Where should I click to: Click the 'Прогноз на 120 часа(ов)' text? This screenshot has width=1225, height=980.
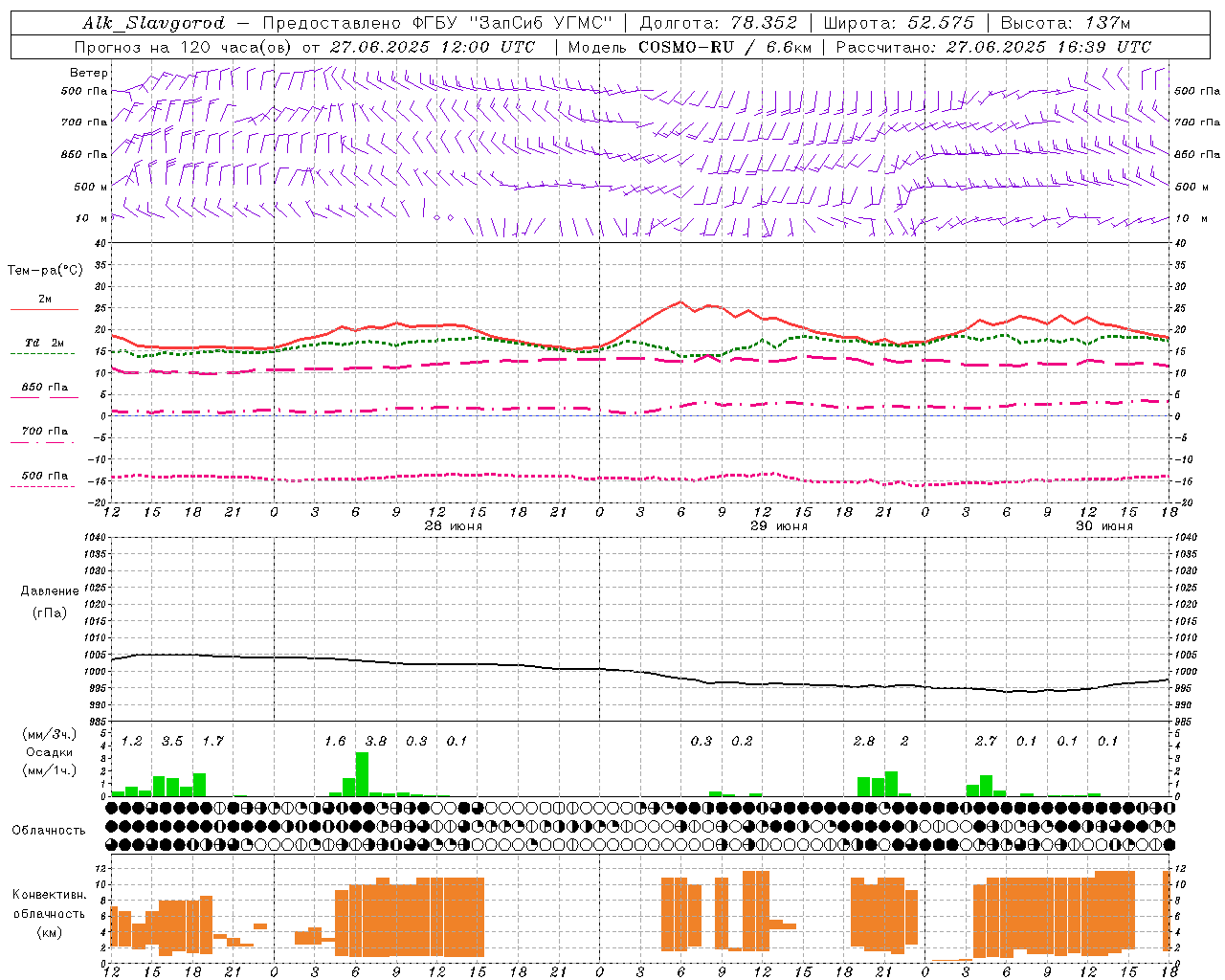click(184, 47)
